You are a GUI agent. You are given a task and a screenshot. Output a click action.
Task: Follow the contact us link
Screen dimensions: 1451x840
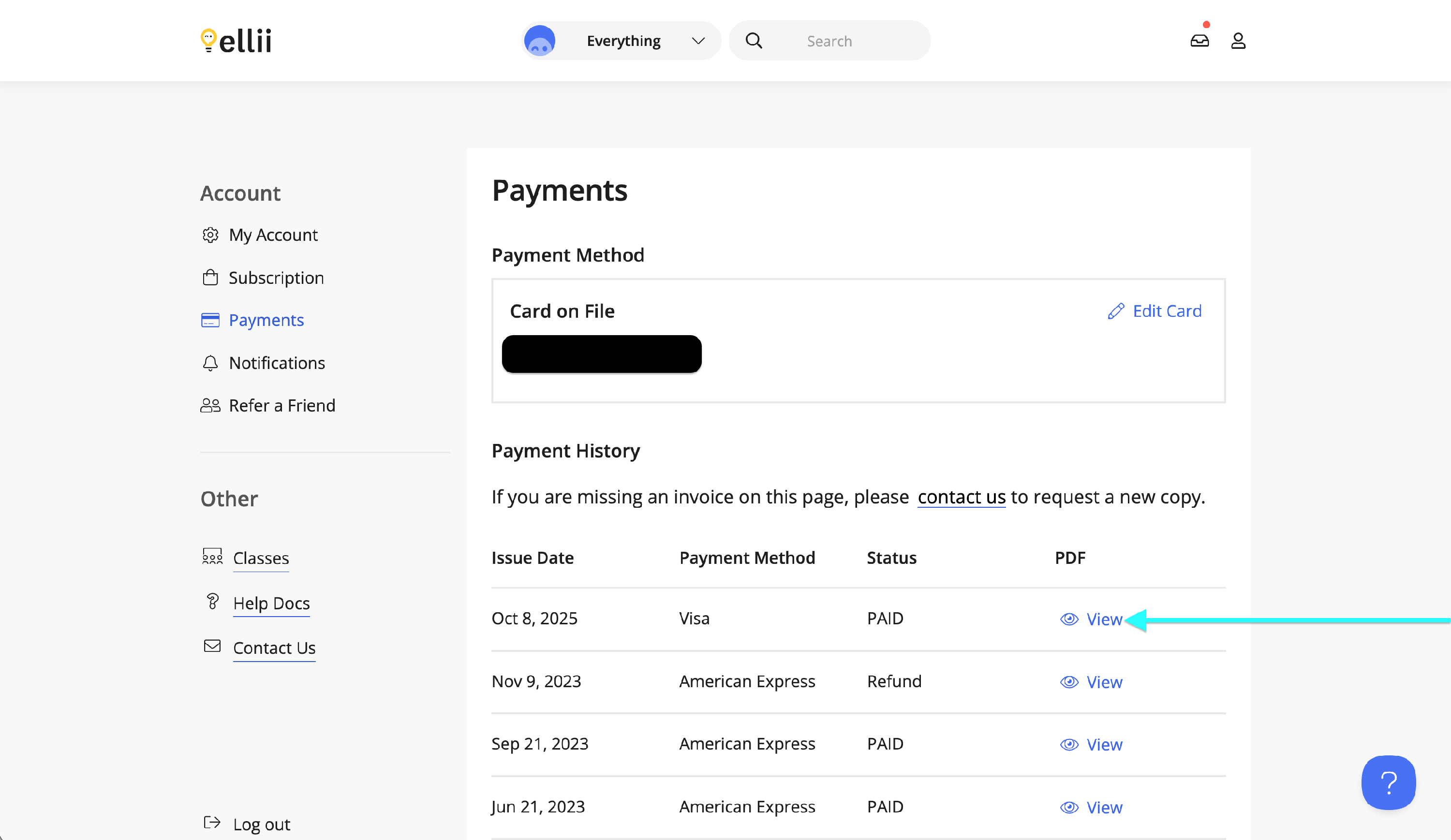point(961,497)
